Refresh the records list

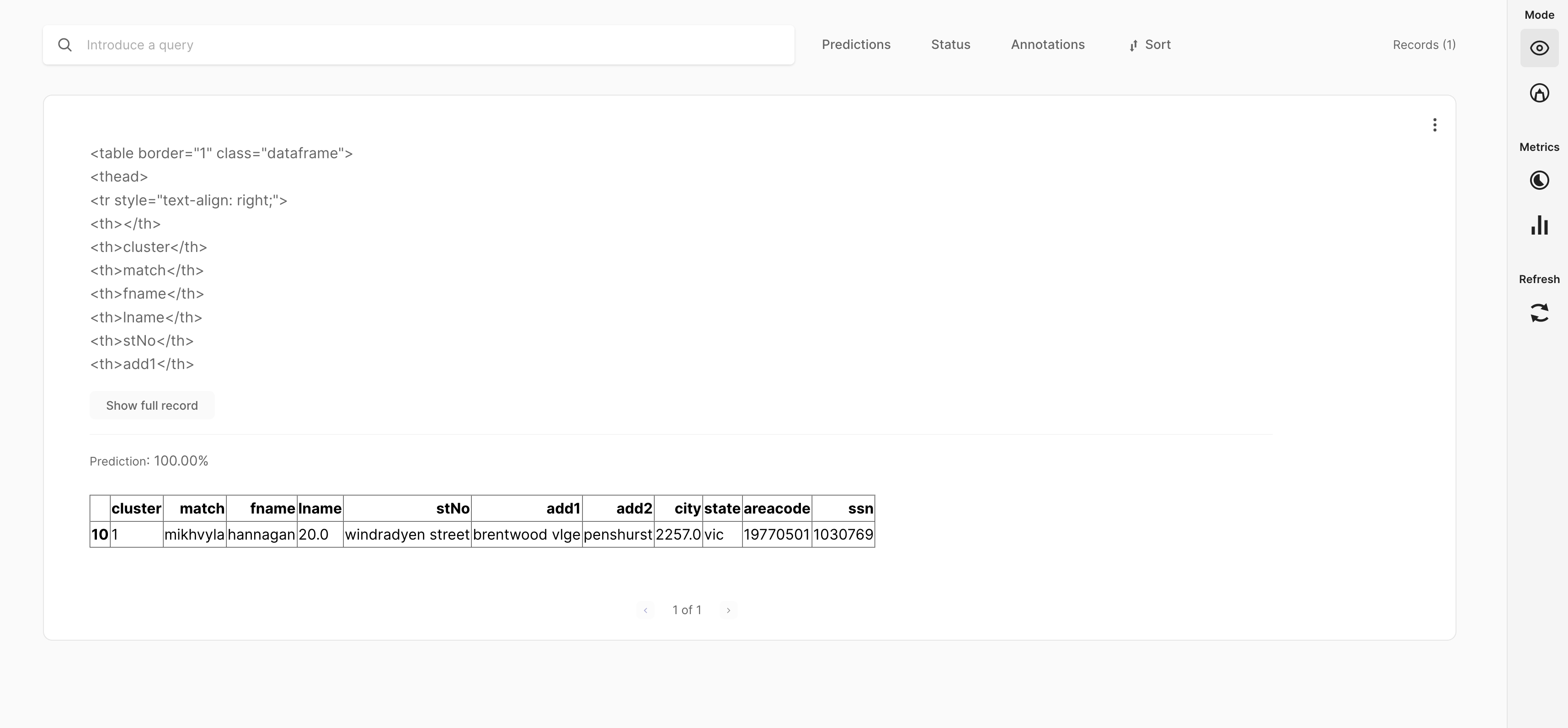click(1539, 312)
